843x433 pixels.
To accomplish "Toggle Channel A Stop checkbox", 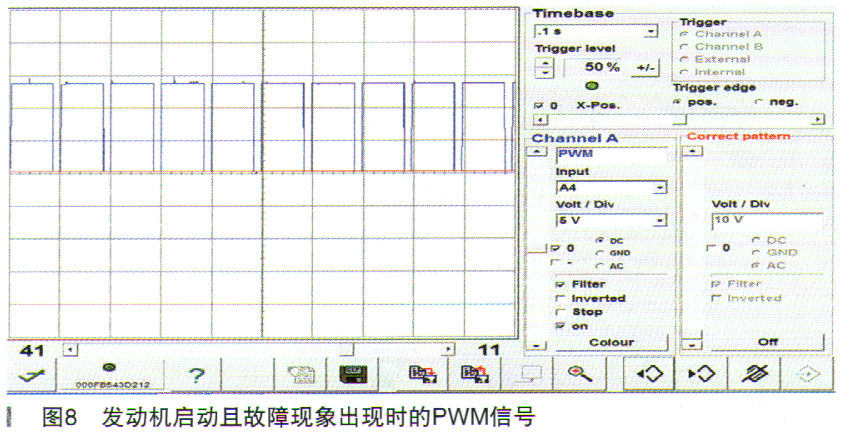I will point(561,312).
